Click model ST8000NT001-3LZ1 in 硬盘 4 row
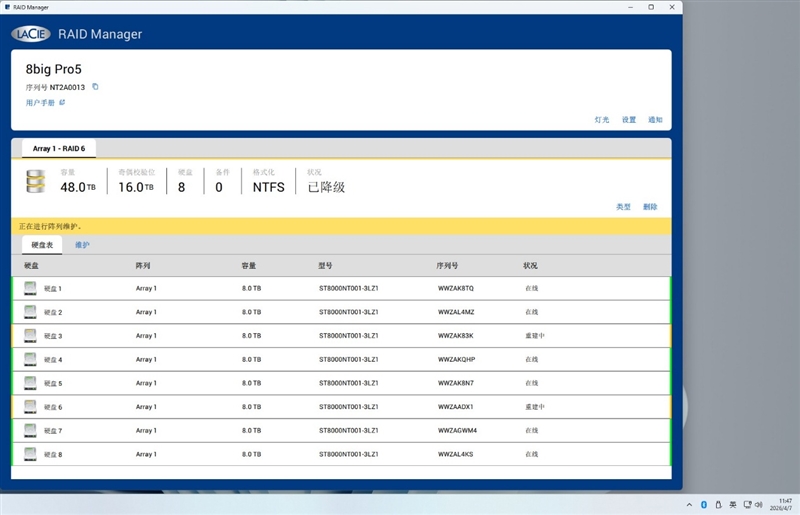This screenshot has height=515, width=800. [x=349, y=359]
